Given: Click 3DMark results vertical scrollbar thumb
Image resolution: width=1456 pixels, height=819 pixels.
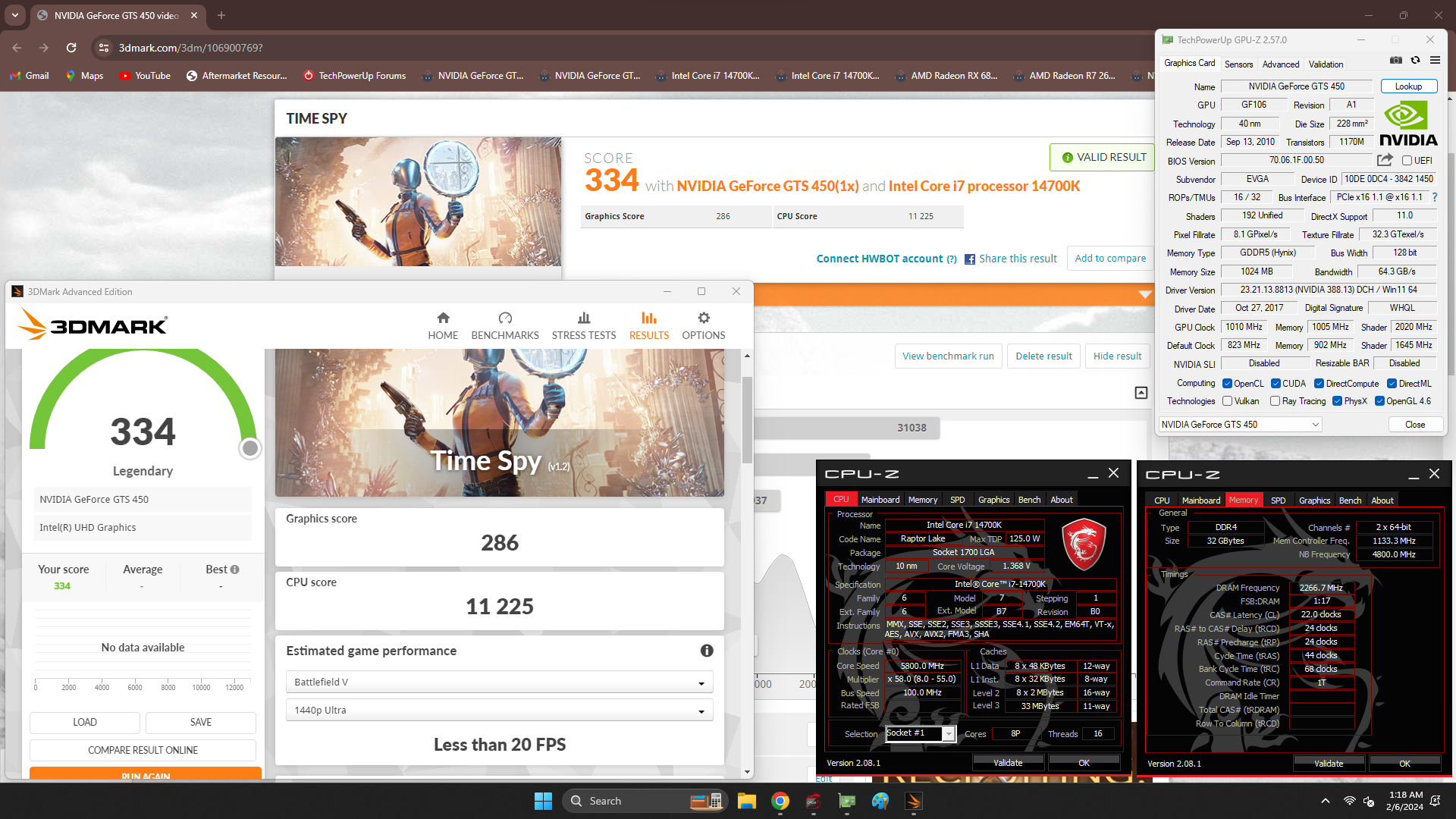Looking at the screenshot, I should (x=747, y=419).
